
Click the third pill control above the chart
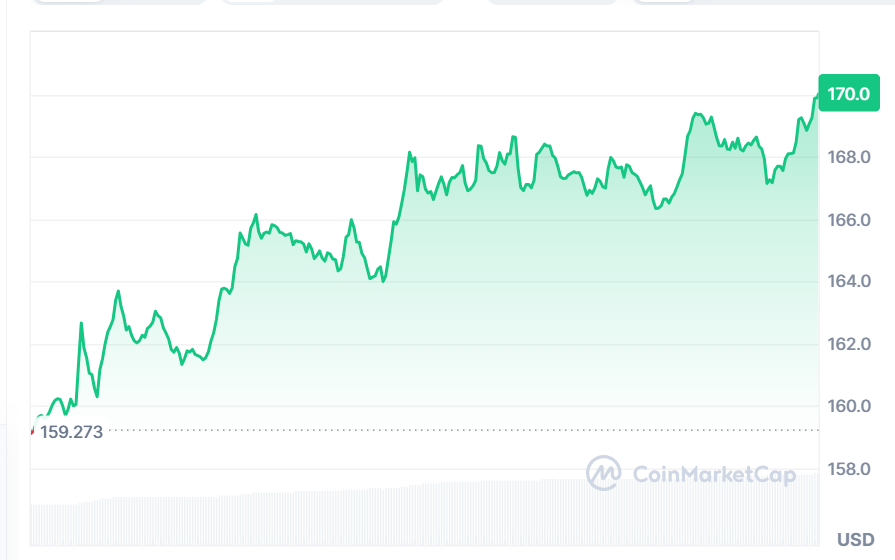[552, 2]
